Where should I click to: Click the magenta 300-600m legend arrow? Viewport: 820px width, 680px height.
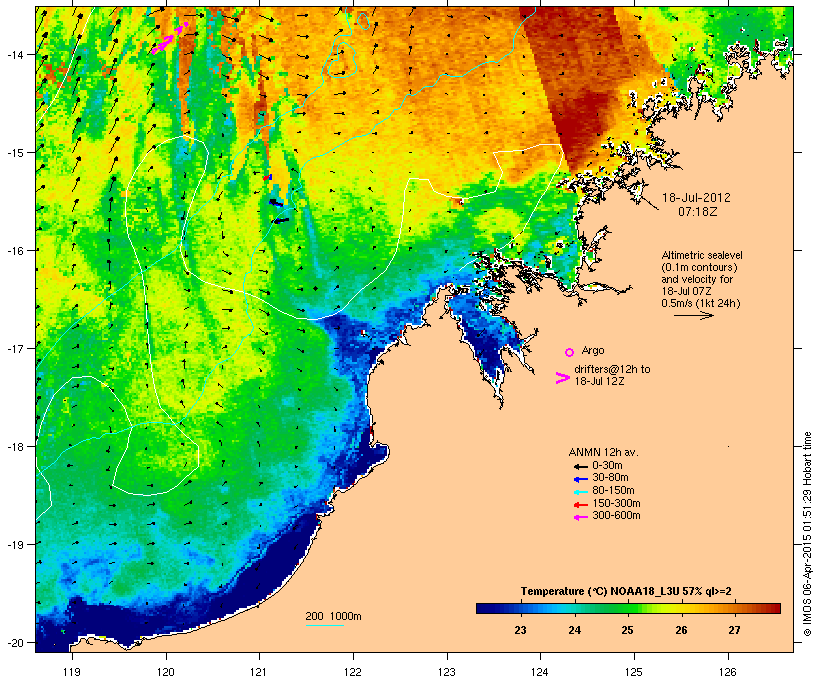coord(580,517)
